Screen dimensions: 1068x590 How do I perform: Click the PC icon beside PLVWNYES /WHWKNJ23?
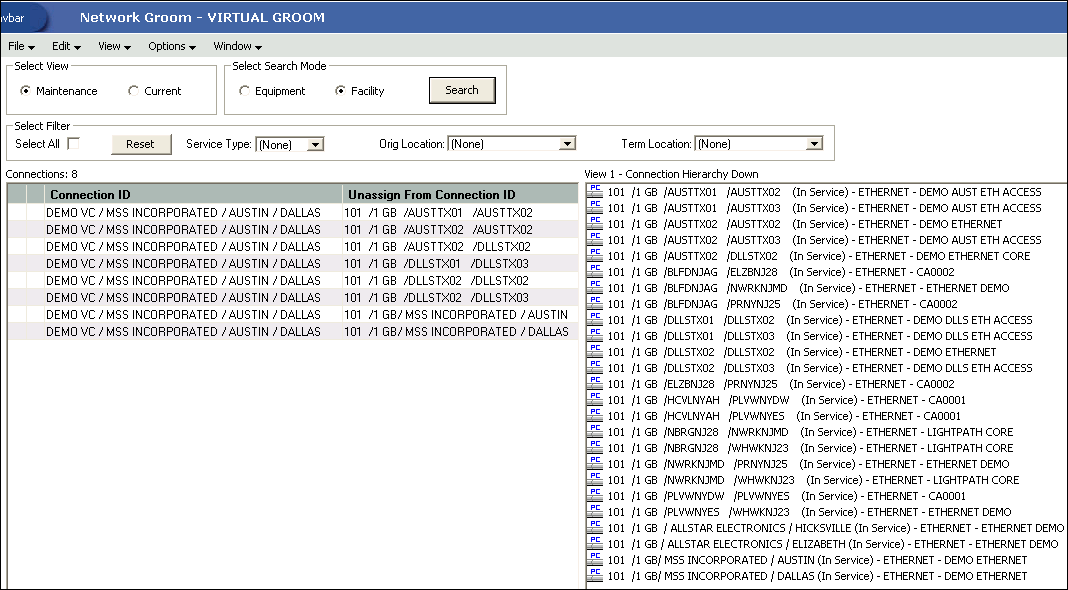[x=594, y=511]
